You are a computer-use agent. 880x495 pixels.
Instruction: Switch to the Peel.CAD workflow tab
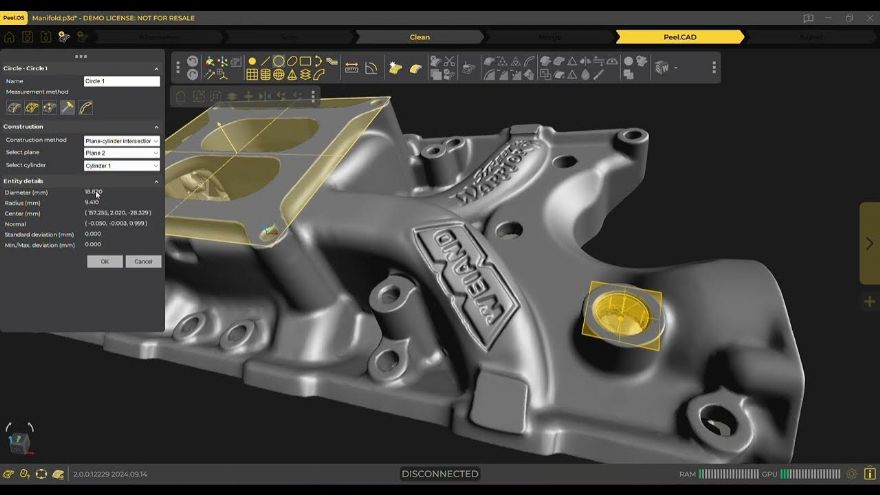coord(680,37)
